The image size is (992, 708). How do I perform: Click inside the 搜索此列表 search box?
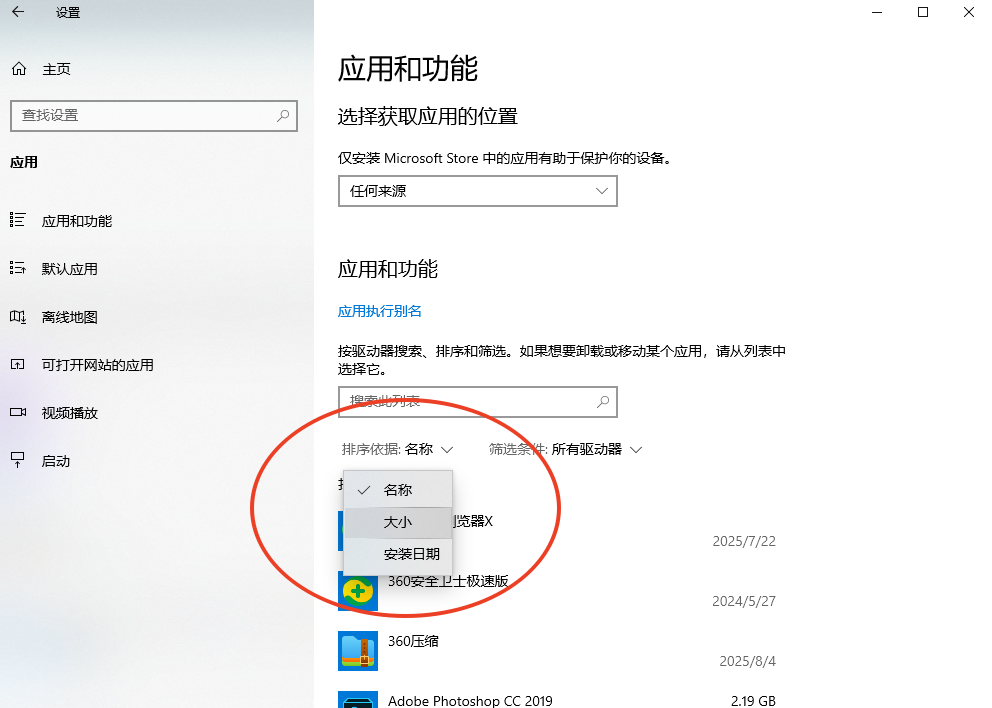click(x=477, y=401)
